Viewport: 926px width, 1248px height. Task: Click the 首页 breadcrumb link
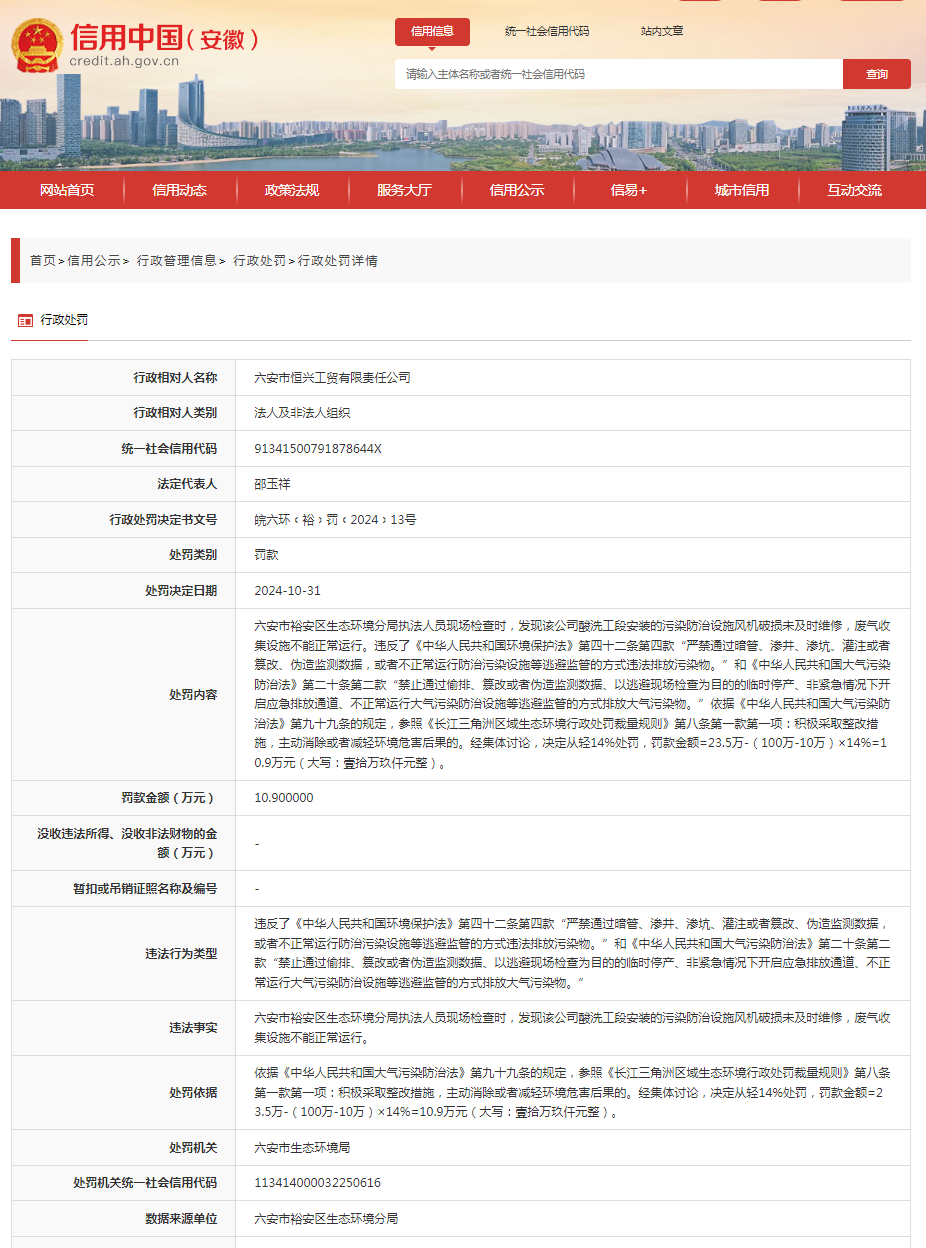42,260
